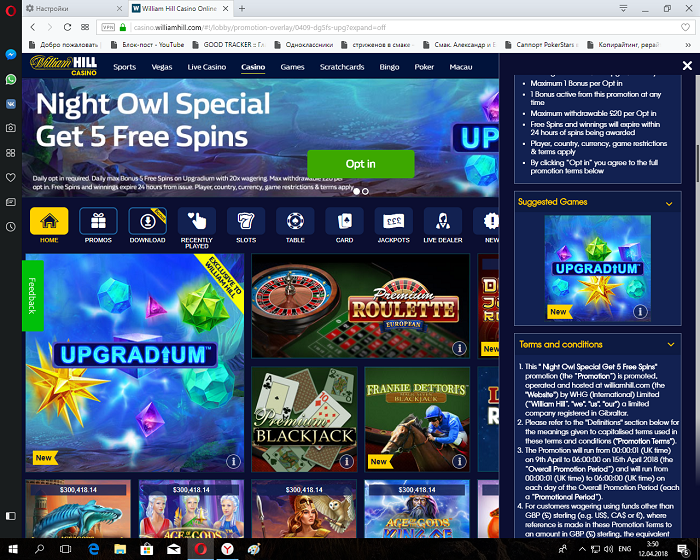Open the Easy Setup menu icon
Screen dimensions: 700x560
point(623,8)
